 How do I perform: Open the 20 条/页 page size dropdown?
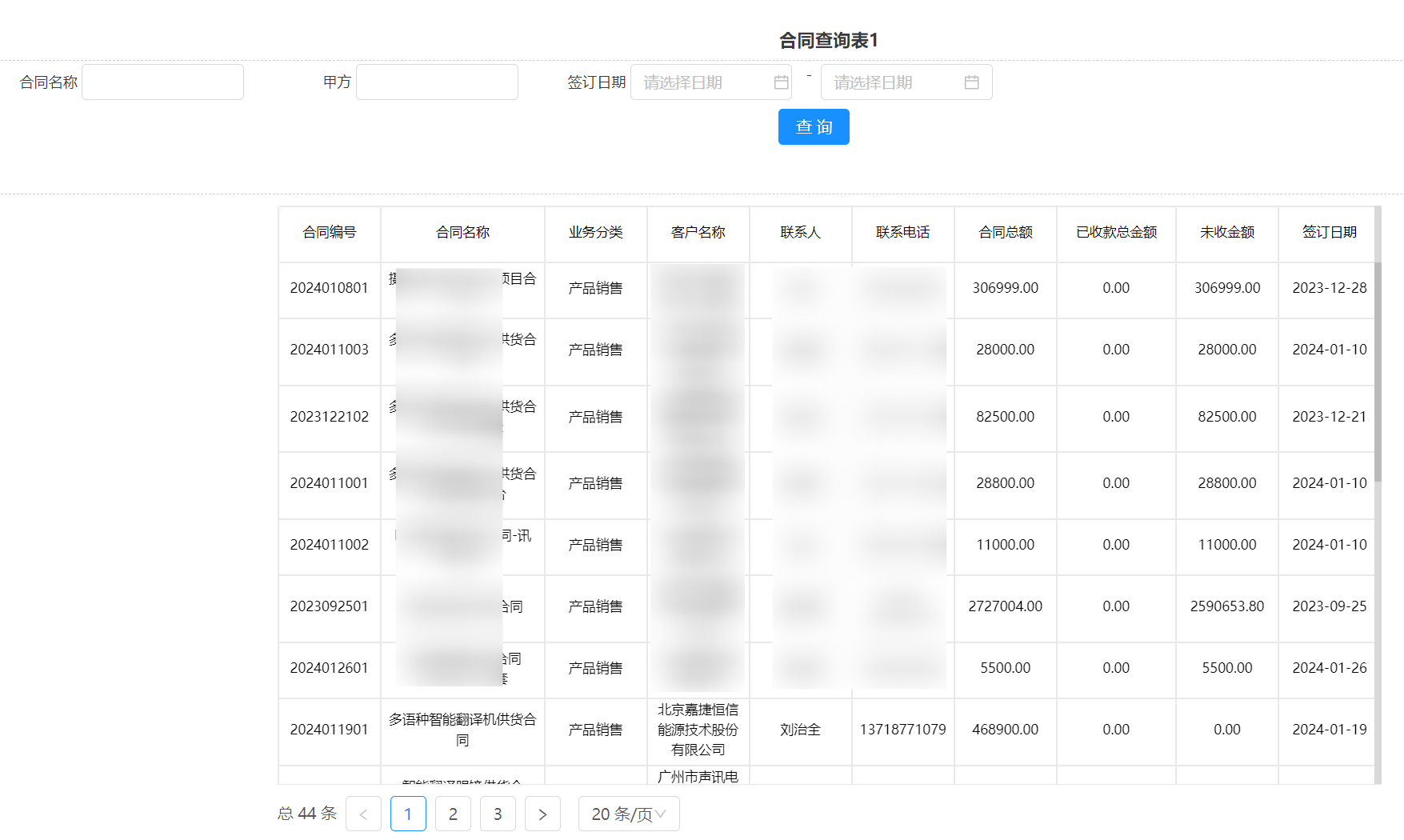629,814
